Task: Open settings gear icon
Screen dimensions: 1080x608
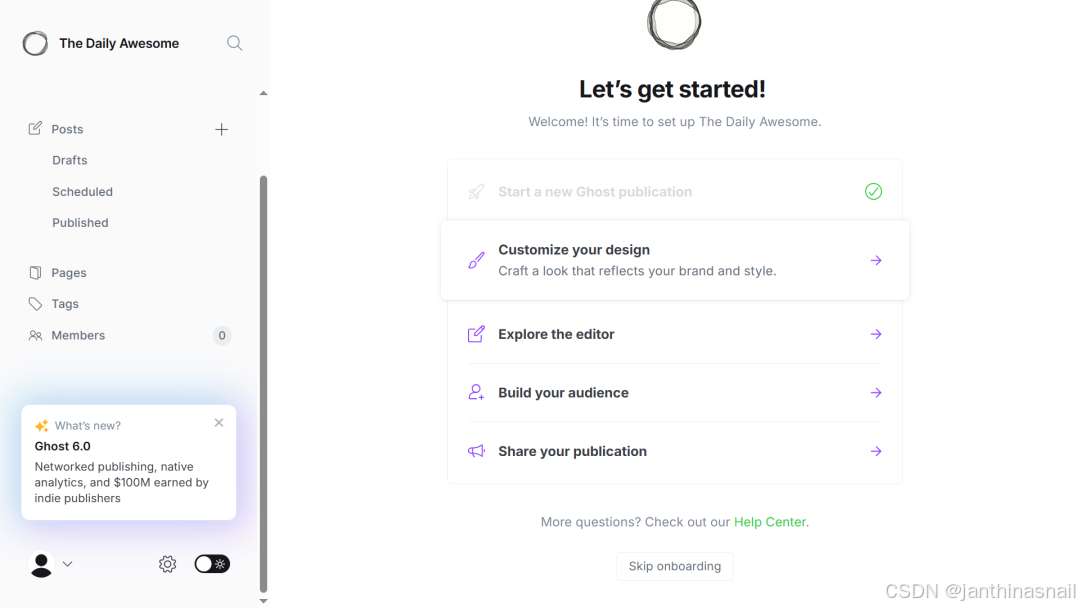Action: point(167,564)
